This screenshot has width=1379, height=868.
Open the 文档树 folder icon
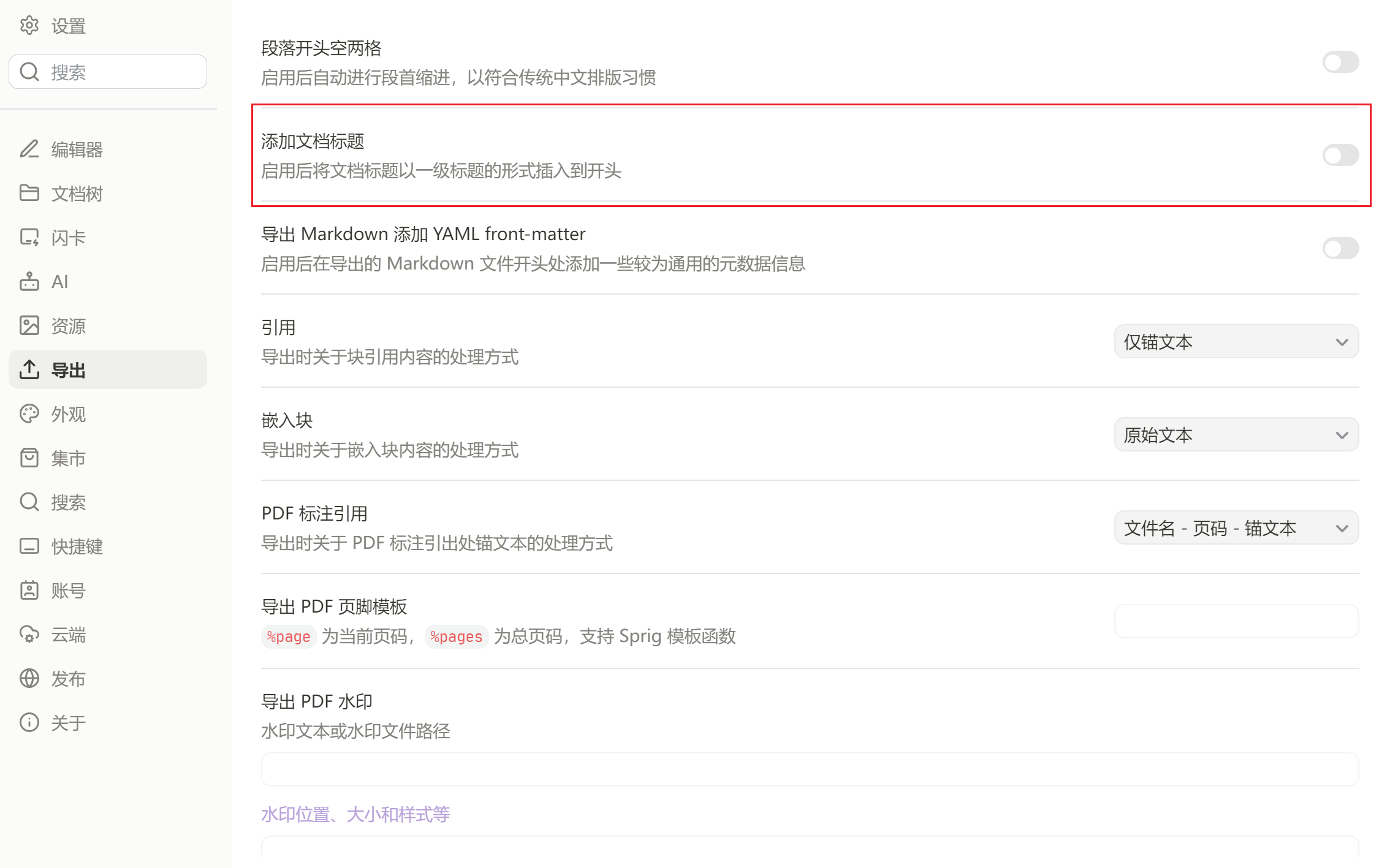coord(29,193)
